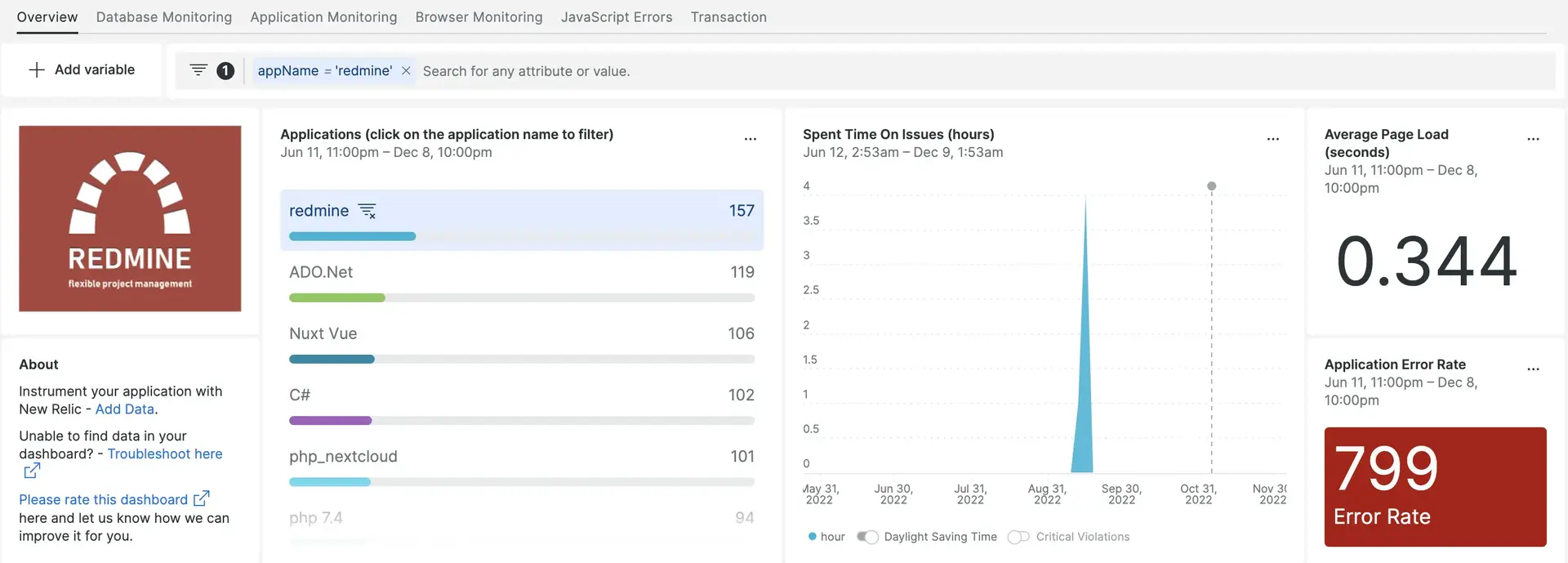This screenshot has width=1568, height=563.
Task: Click the Redmine logo image
Action: pos(130,218)
